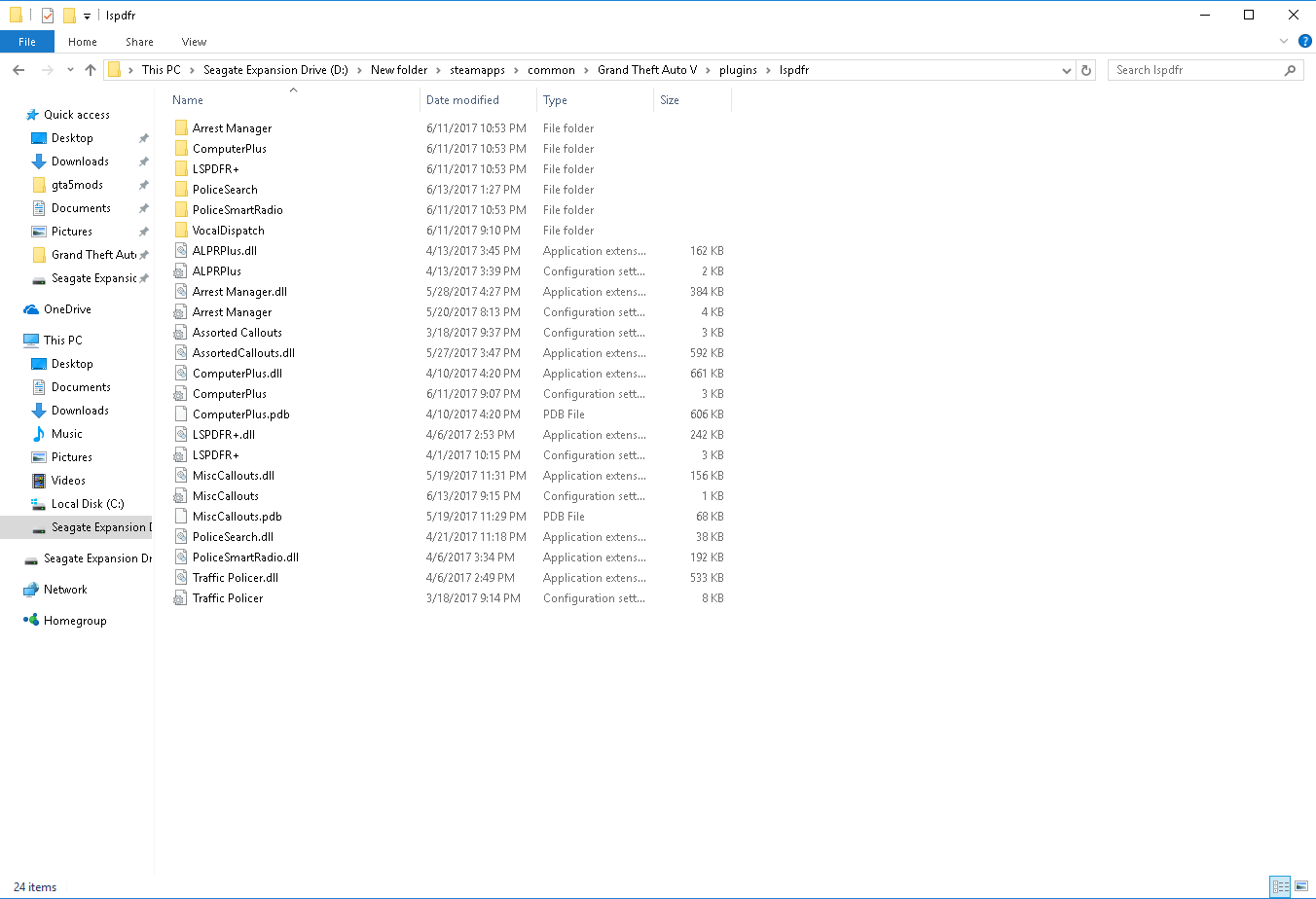Sort files by Type column header
This screenshot has height=899, width=1316.
point(555,100)
